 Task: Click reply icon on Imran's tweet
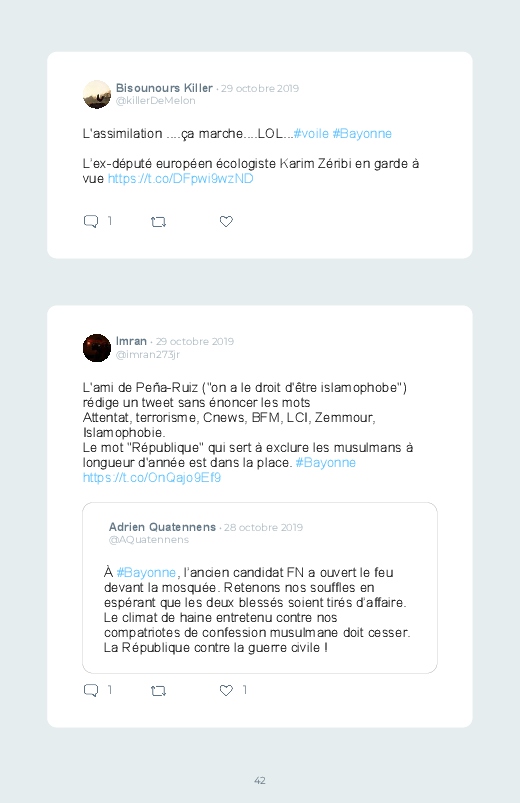point(91,690)
